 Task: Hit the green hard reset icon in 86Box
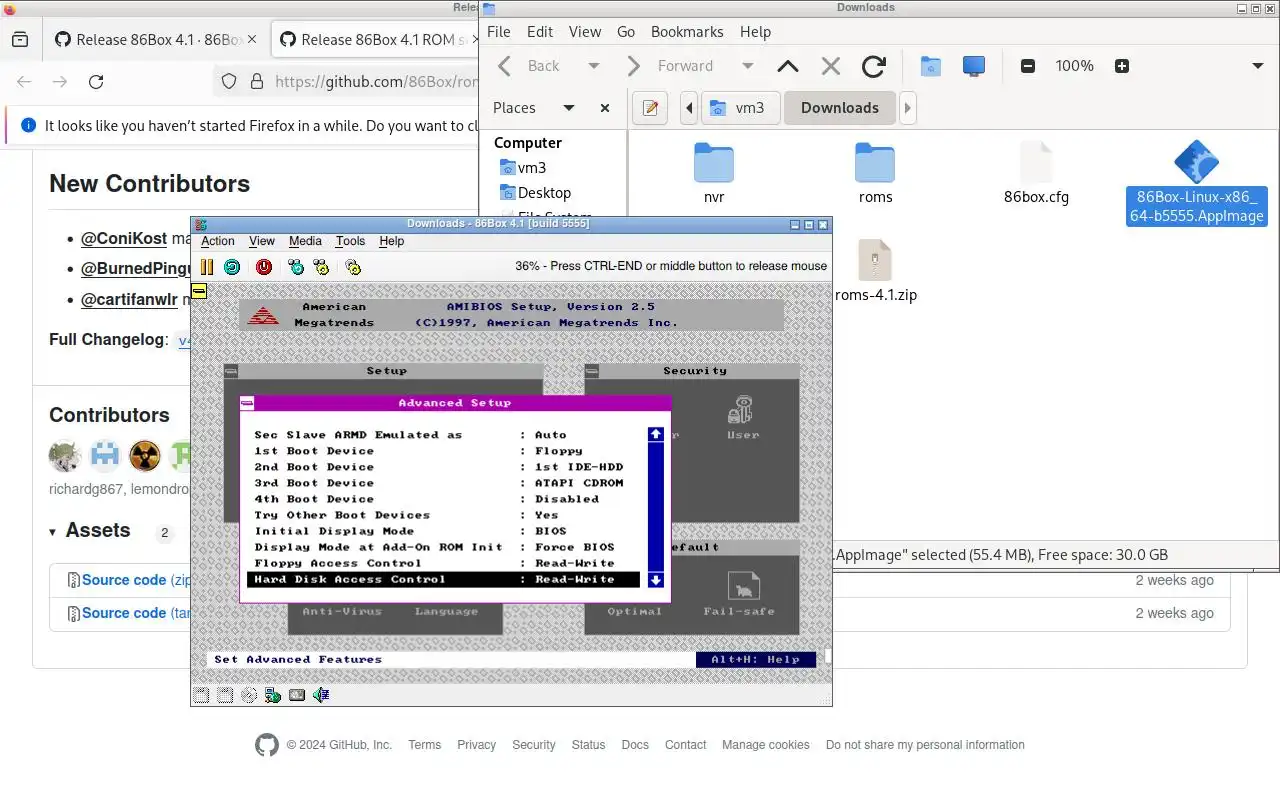(x=232, y=267)
